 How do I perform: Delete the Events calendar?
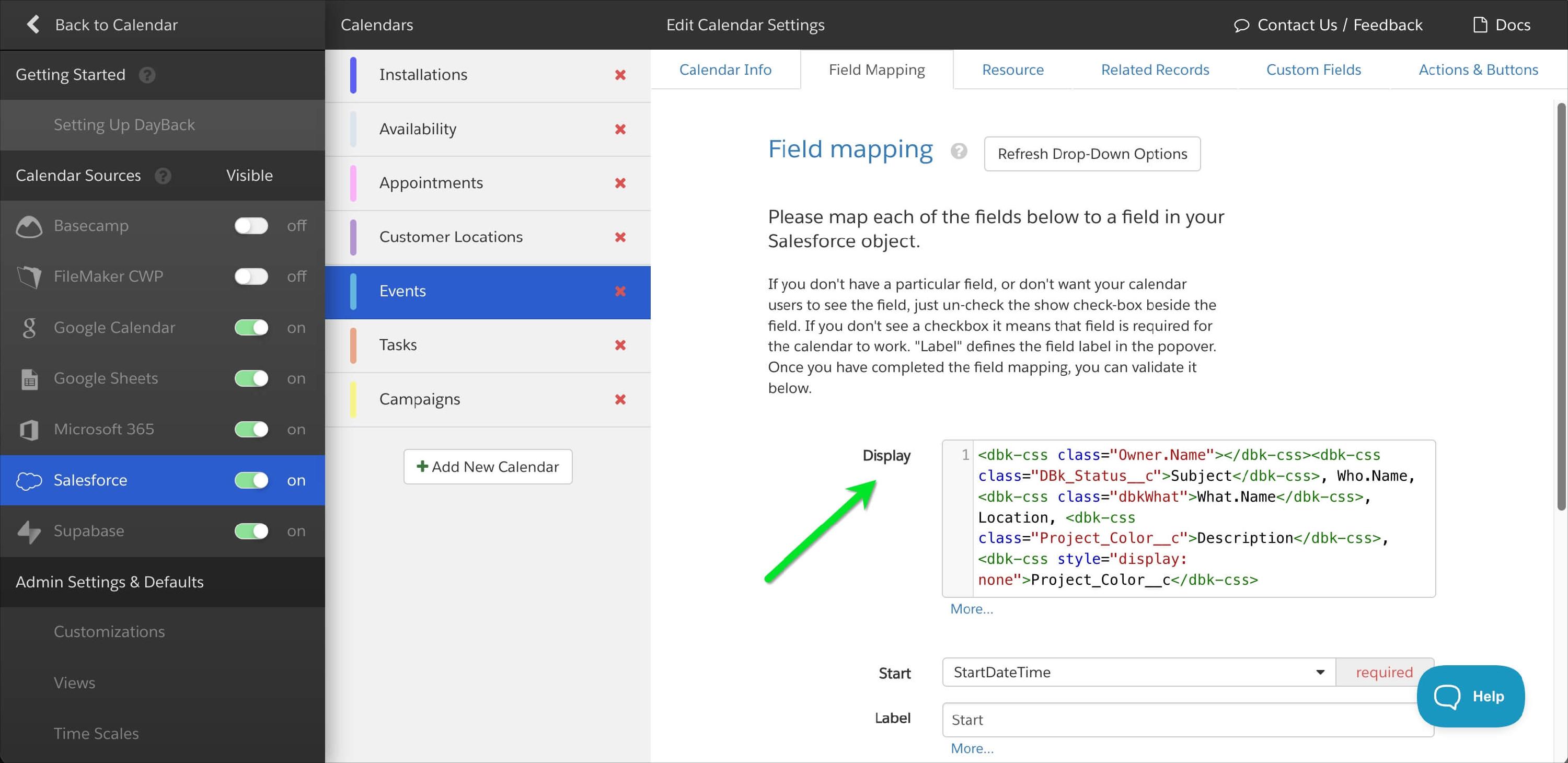click(x=620, y=292)
